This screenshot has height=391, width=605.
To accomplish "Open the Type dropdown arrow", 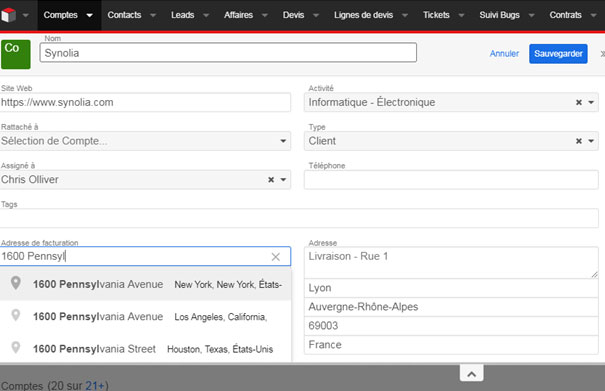I will pos(591,141).
